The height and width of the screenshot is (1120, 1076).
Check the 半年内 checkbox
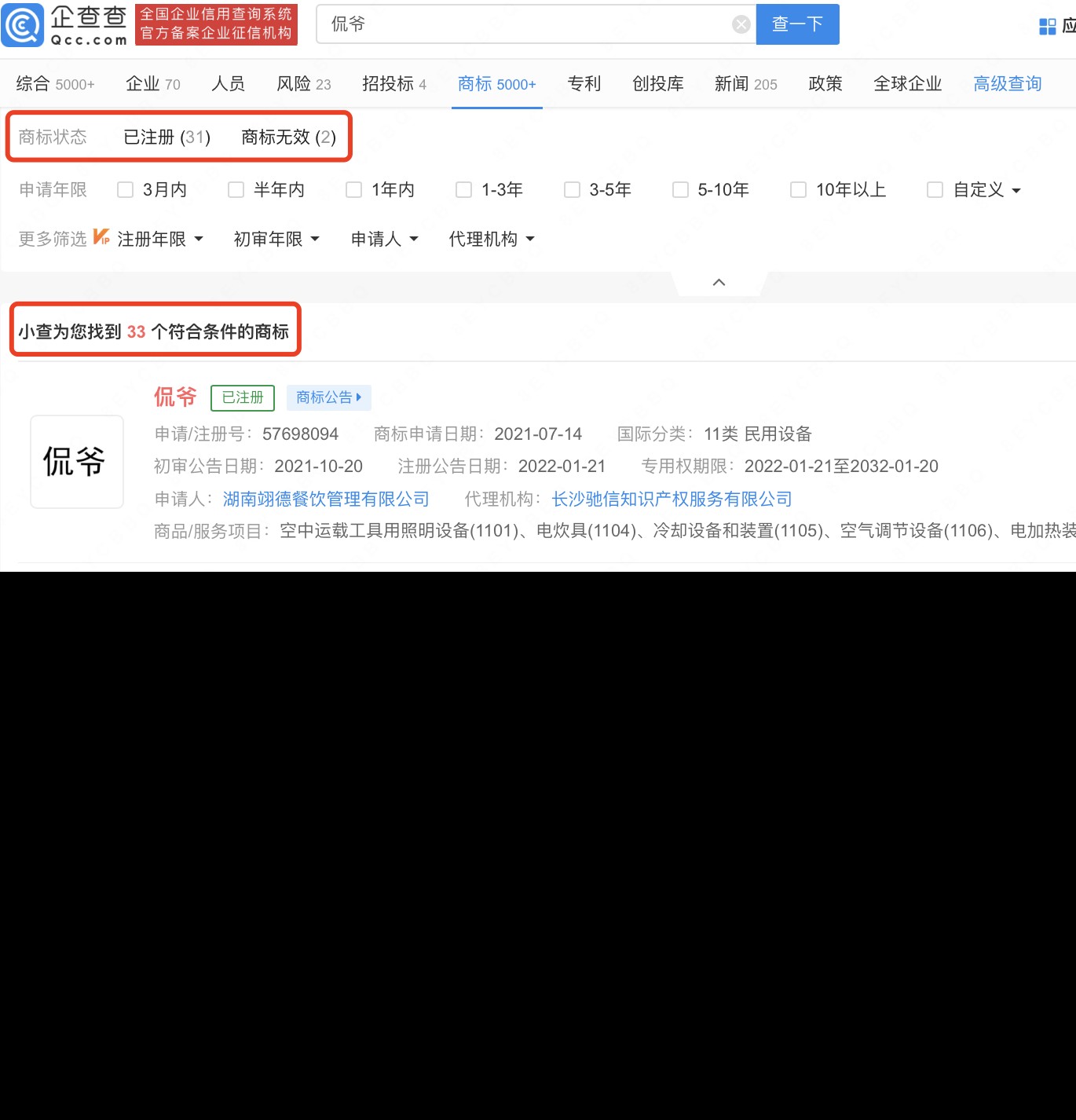[236, 190]
